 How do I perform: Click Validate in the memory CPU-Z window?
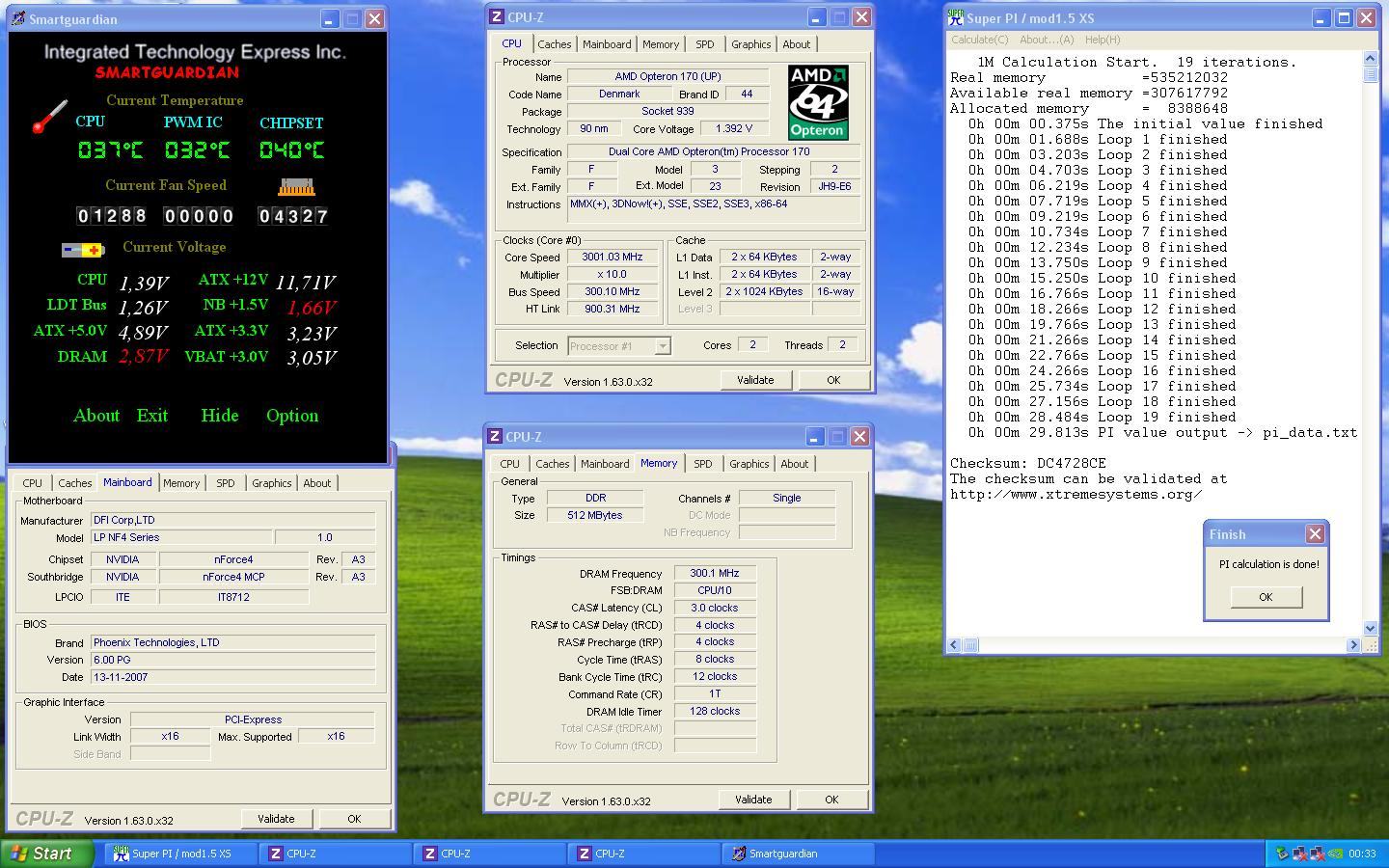752,800
